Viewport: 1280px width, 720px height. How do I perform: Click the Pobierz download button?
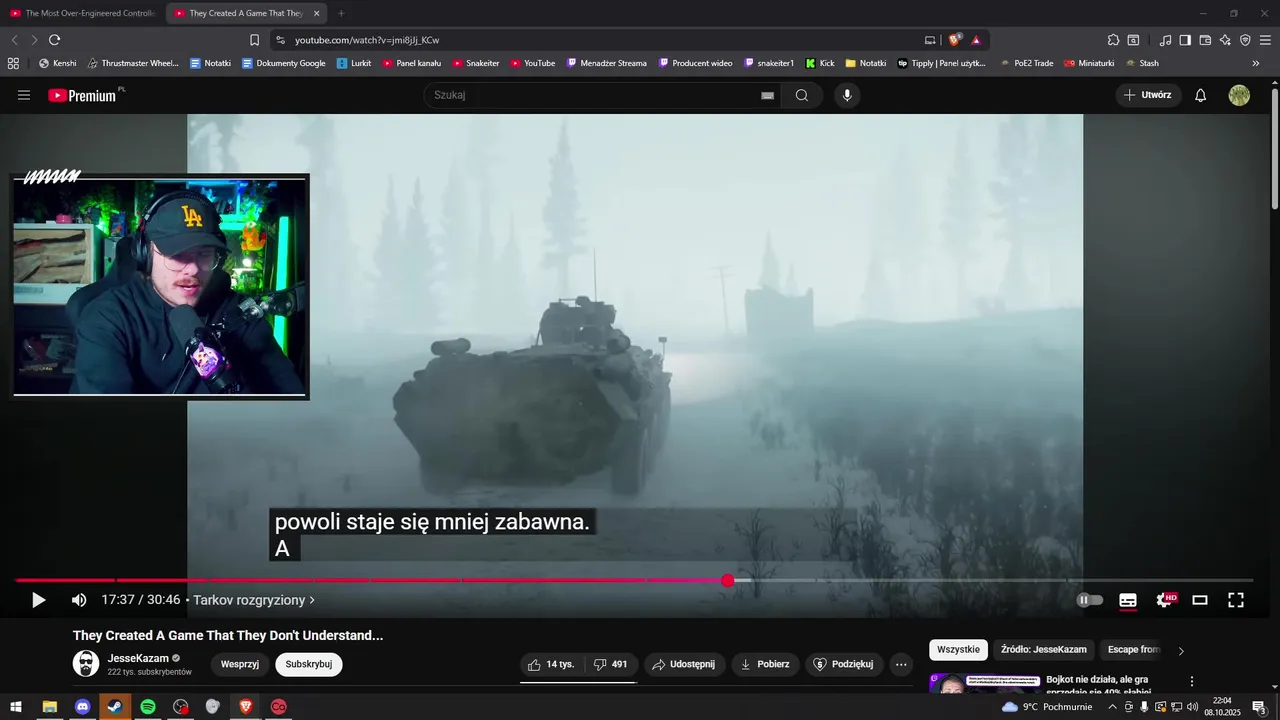[x=764, y=664]
